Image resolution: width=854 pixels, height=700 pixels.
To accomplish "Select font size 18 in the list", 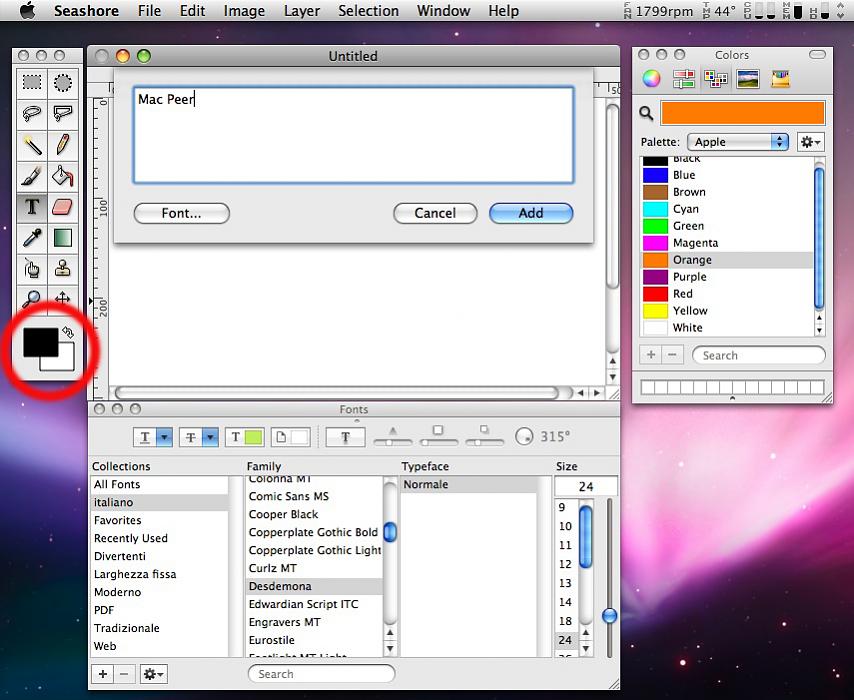I will [566, 621].
